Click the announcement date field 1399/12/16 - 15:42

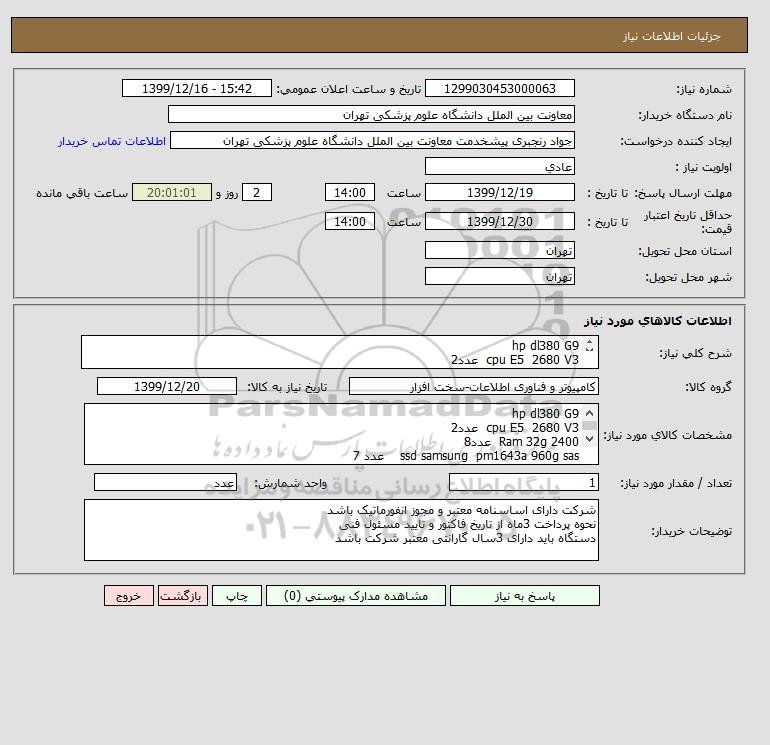(x=196, y=88)
